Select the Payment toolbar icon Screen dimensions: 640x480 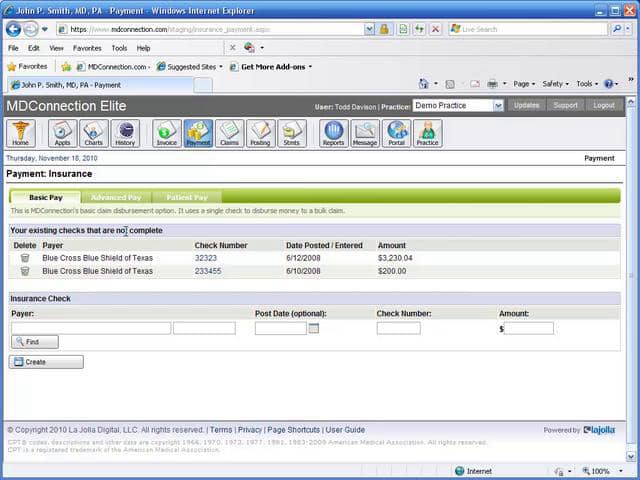coord(198,133)
